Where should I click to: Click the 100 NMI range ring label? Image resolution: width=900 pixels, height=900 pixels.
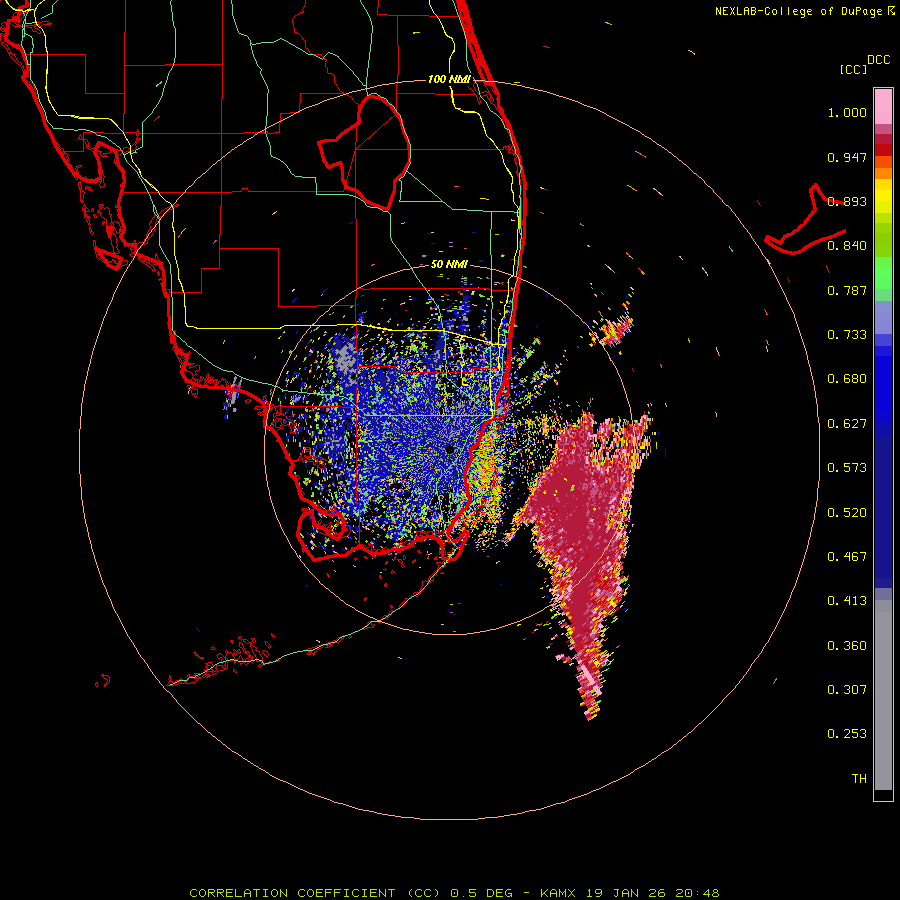[449, 79]
